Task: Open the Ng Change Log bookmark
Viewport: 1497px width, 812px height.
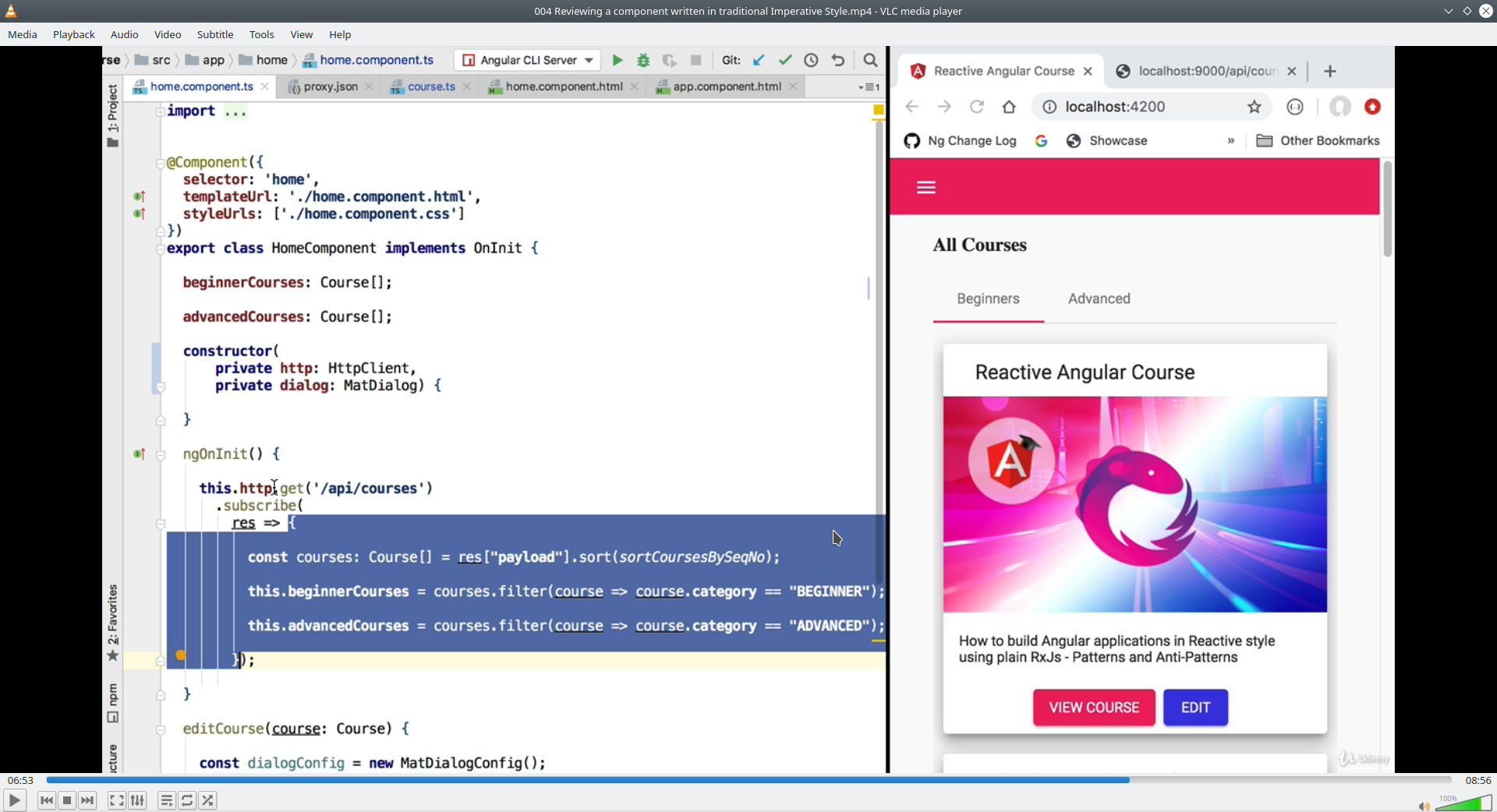Action: point(961,141)
